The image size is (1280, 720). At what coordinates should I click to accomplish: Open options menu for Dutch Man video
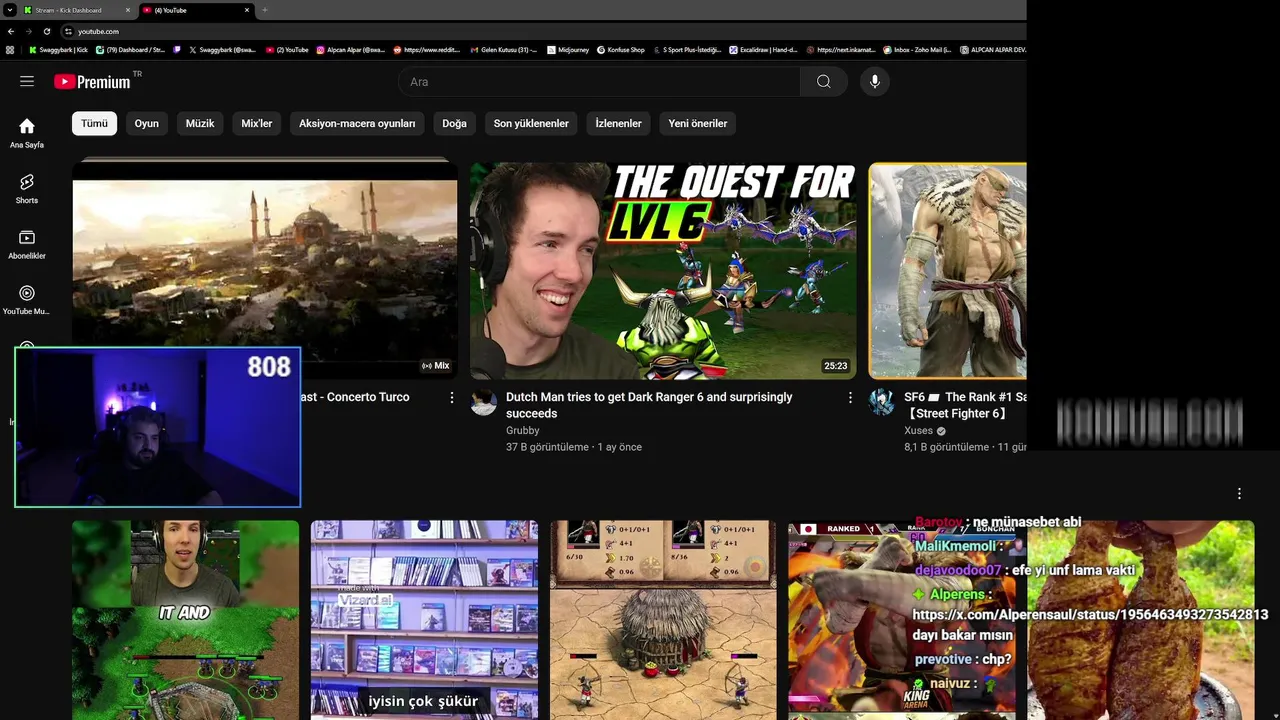[850, 398]
